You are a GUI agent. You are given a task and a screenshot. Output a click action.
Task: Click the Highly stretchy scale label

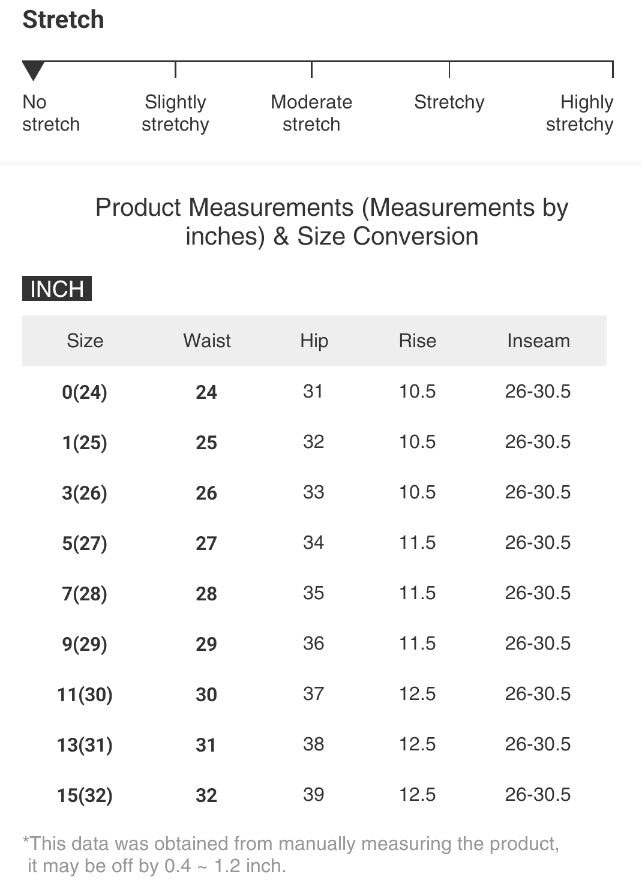tap(580, 113)
